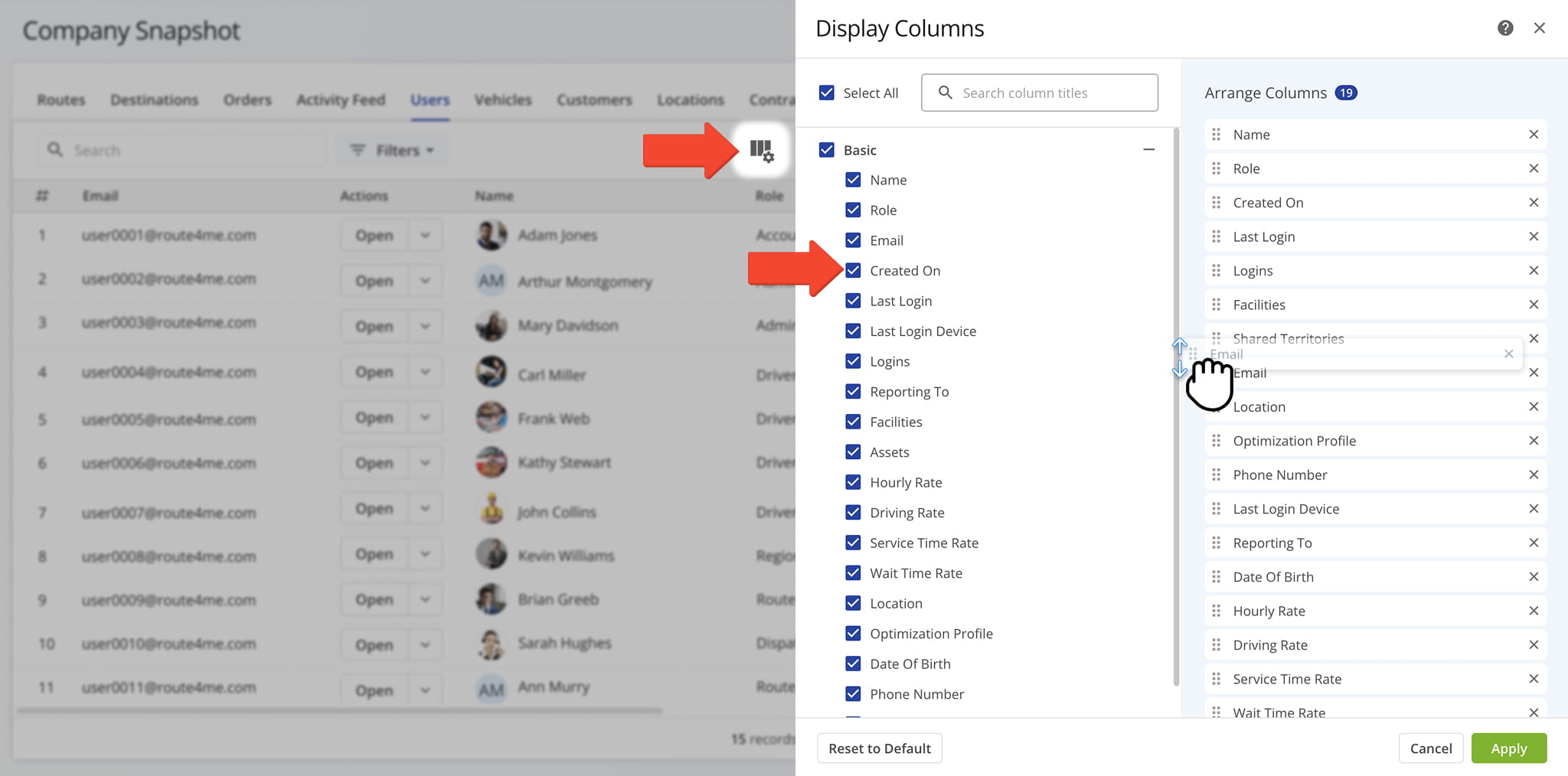Viewport: 1568px width, 776px height.
Task: Switch to the Orders tab
Action: (x=247, y=100)
